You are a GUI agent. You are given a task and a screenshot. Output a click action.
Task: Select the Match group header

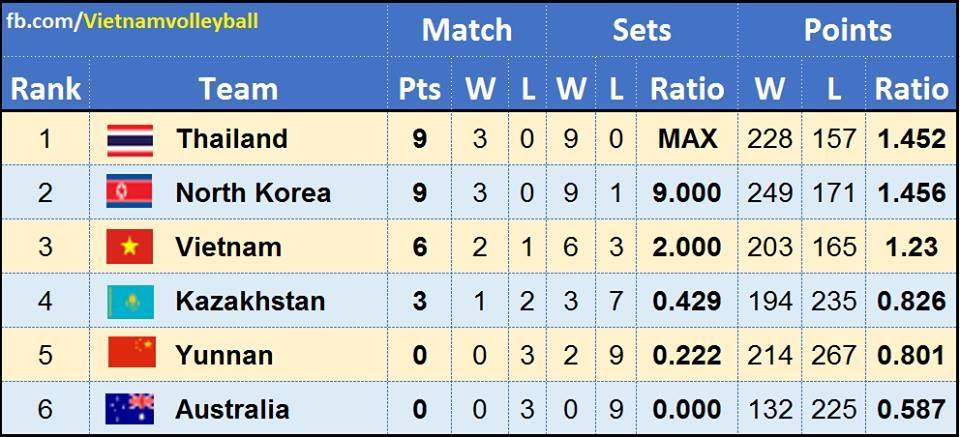coord(466,30)
